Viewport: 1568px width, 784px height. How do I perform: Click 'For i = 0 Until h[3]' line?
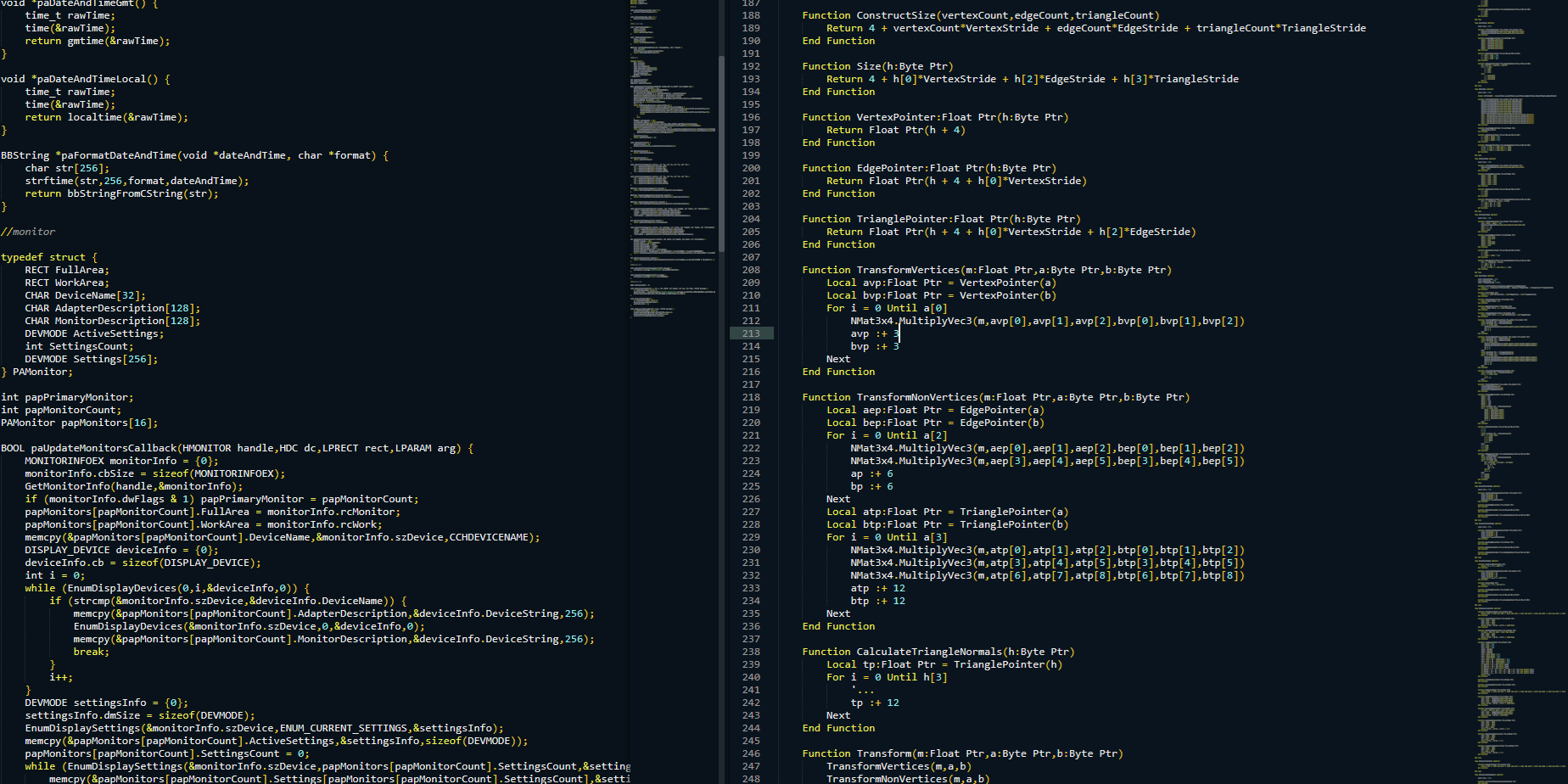pyautogui.click(x=887, y=677)
